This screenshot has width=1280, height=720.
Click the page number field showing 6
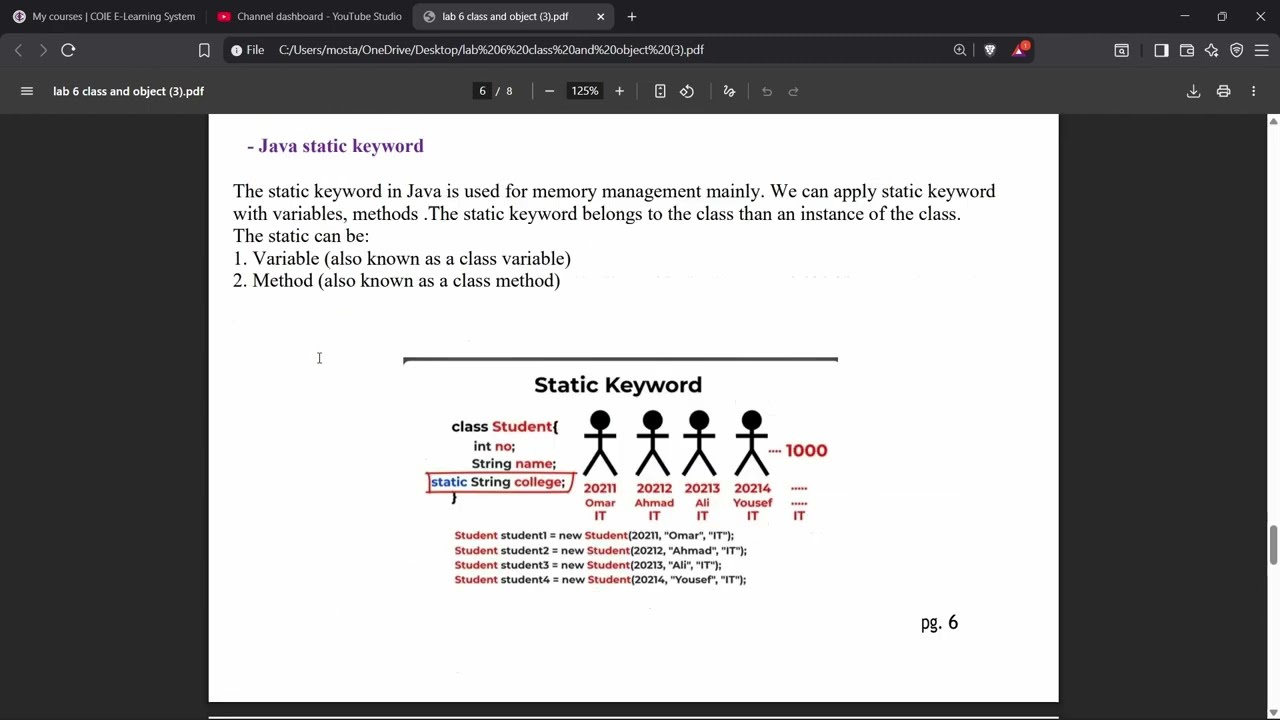click(x=482, y=91)
